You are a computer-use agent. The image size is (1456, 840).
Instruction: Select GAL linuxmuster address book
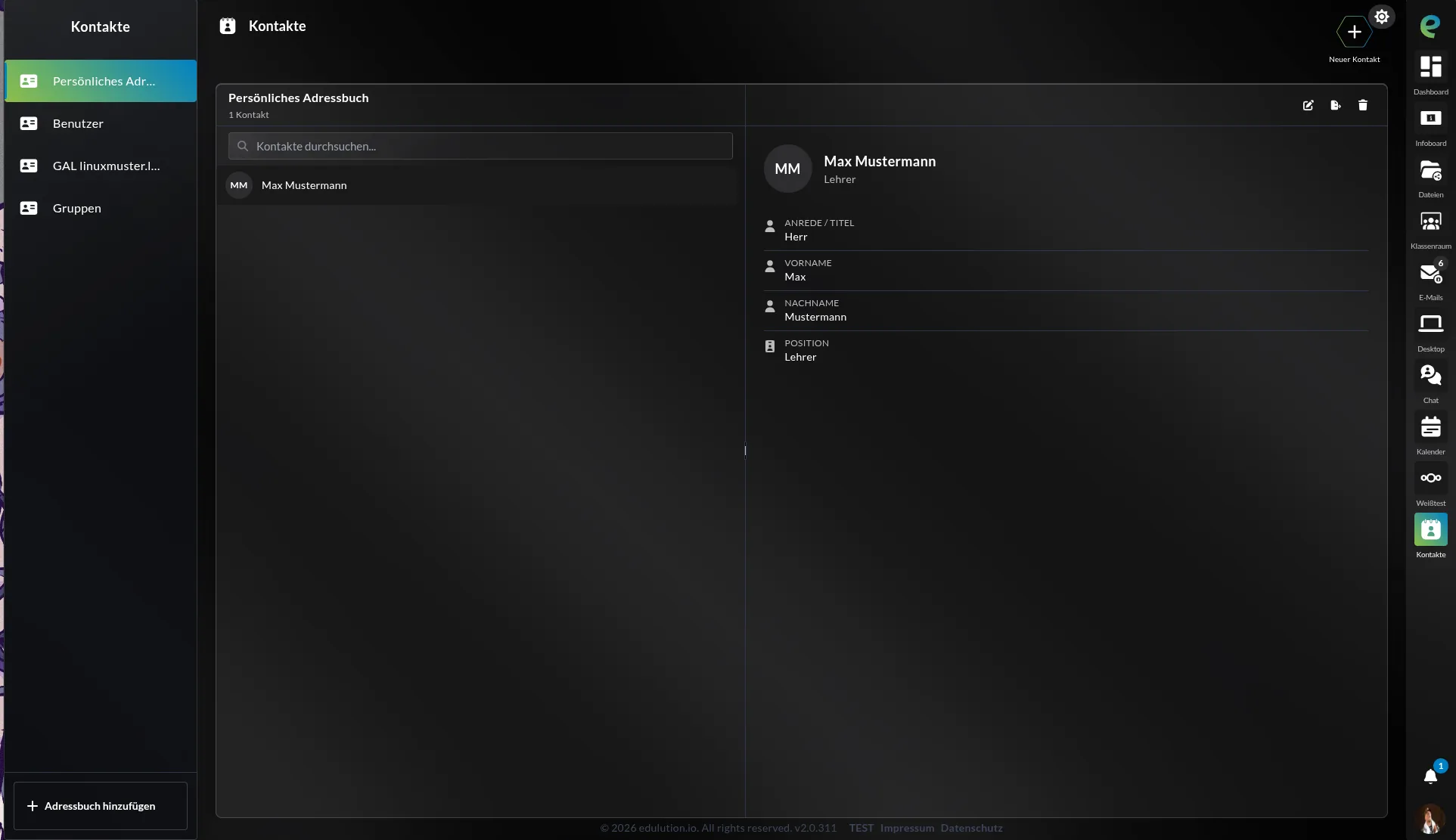tap(101, 166)
